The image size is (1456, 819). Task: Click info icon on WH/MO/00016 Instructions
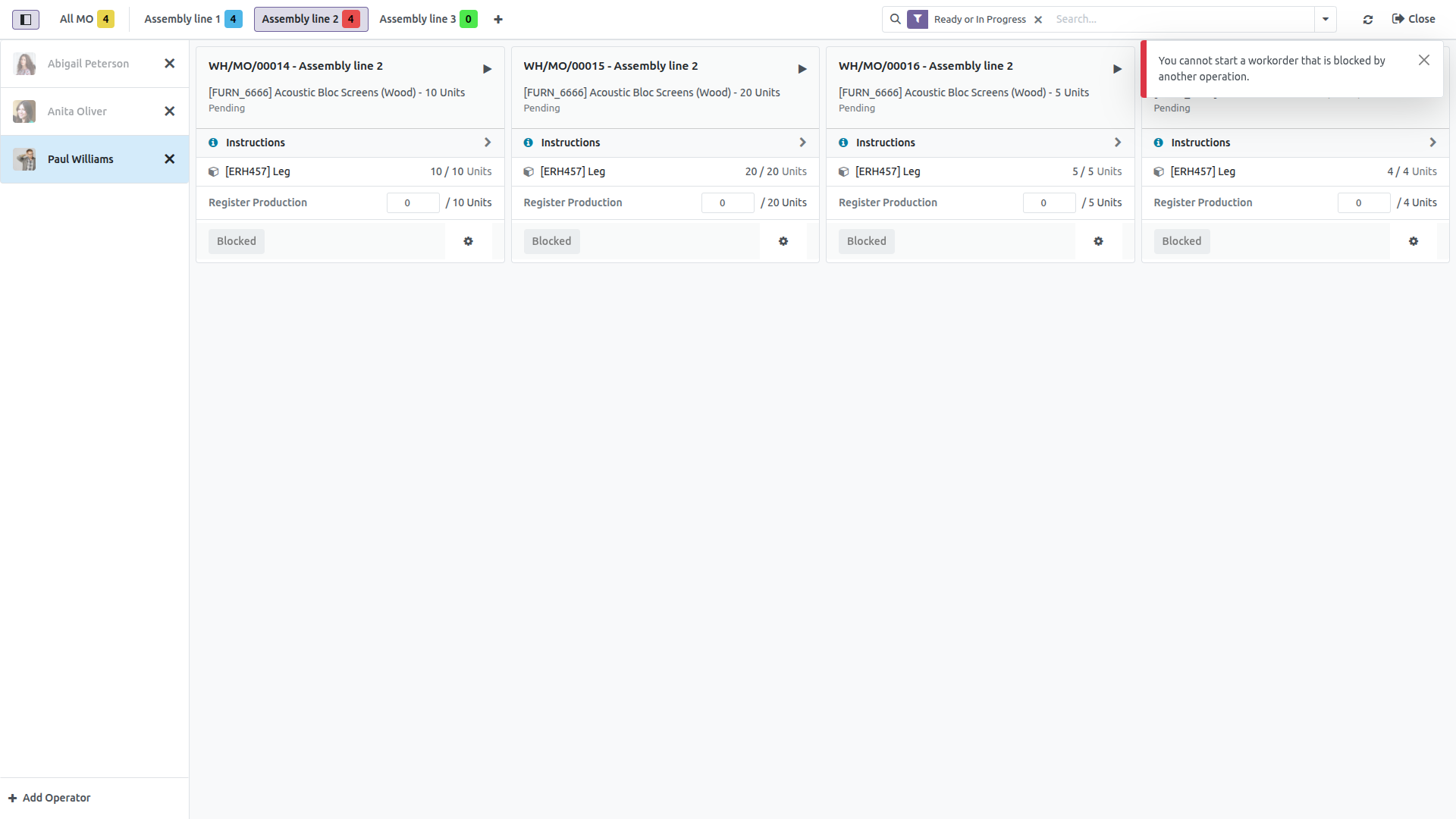coord(843,143)
